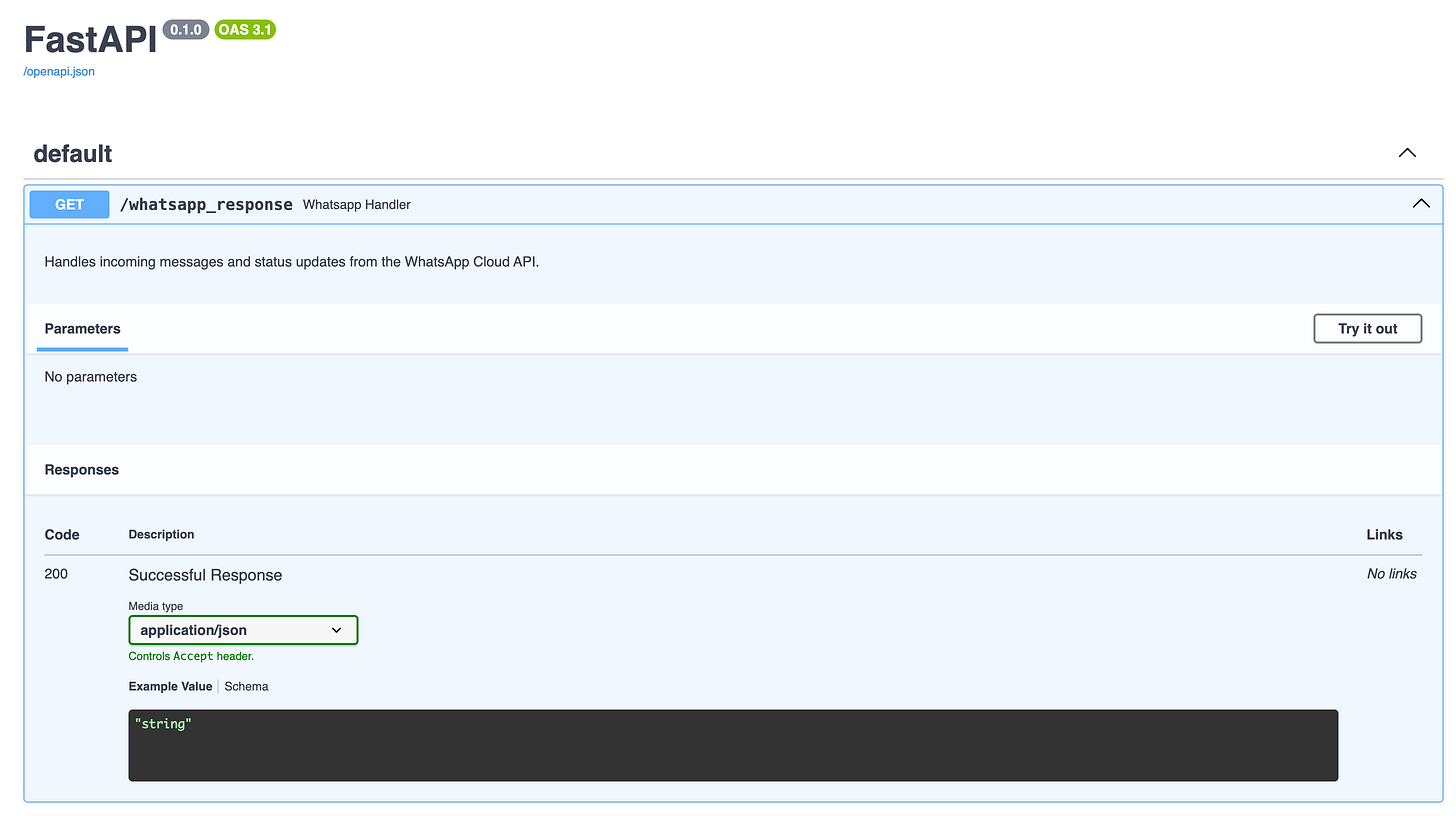1456x816 pixels.
Task: Click the GET method badge
Action: tap(69, 204)
